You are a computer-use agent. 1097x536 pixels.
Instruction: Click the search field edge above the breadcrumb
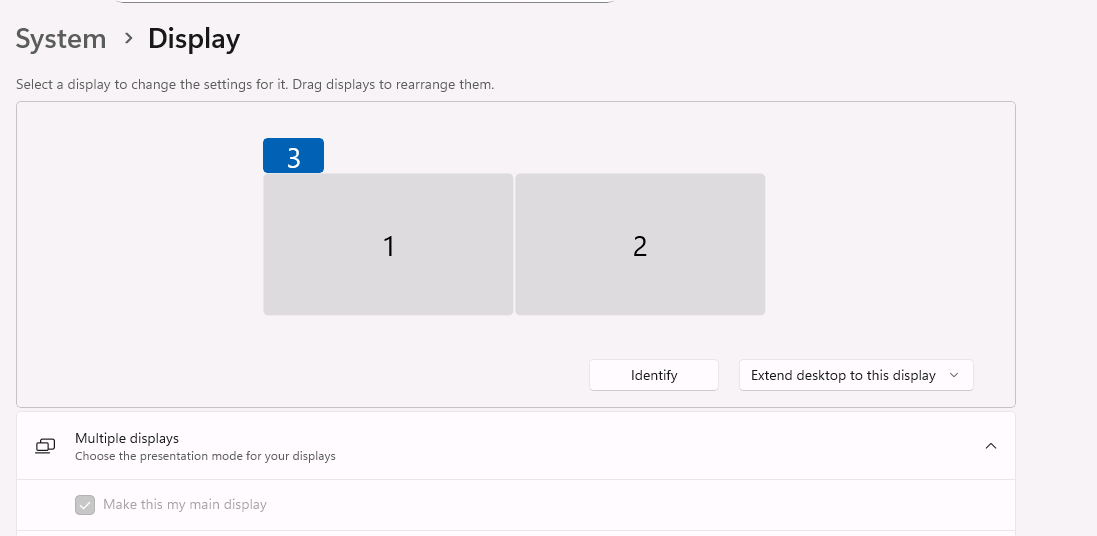click(x=365, y=2)
